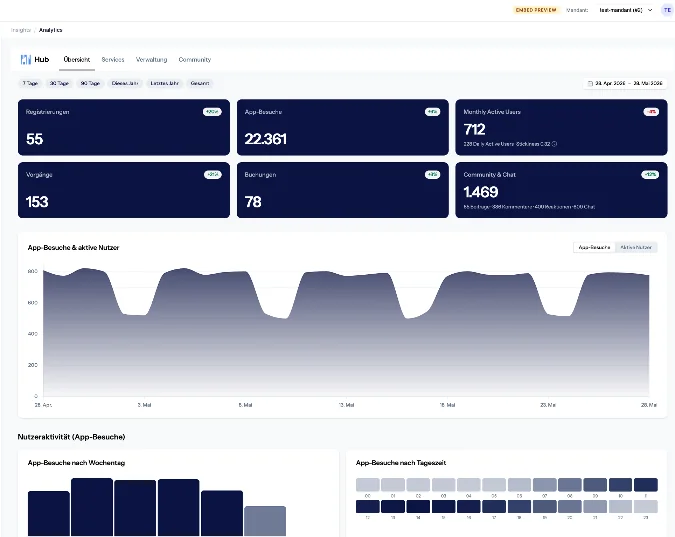The width and height of the screenshot is (675, 537).
Task: Open the test-mandant selector
Action: click(x=626, y=10)
